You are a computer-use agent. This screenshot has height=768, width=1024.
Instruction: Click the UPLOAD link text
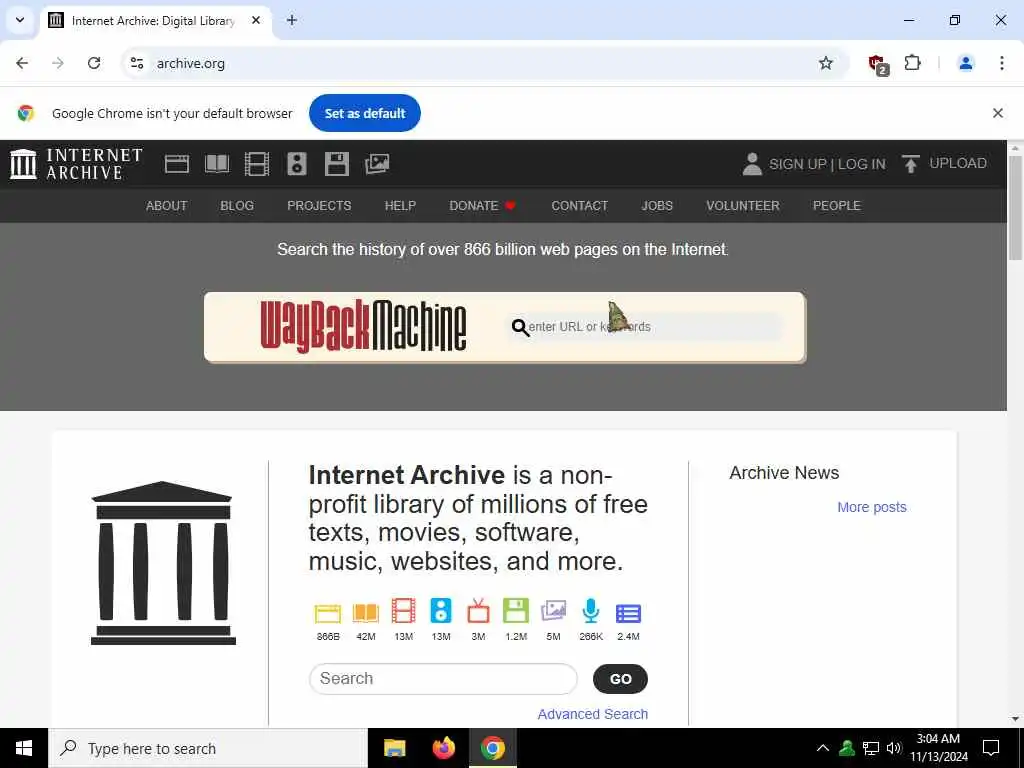(958, 163)
